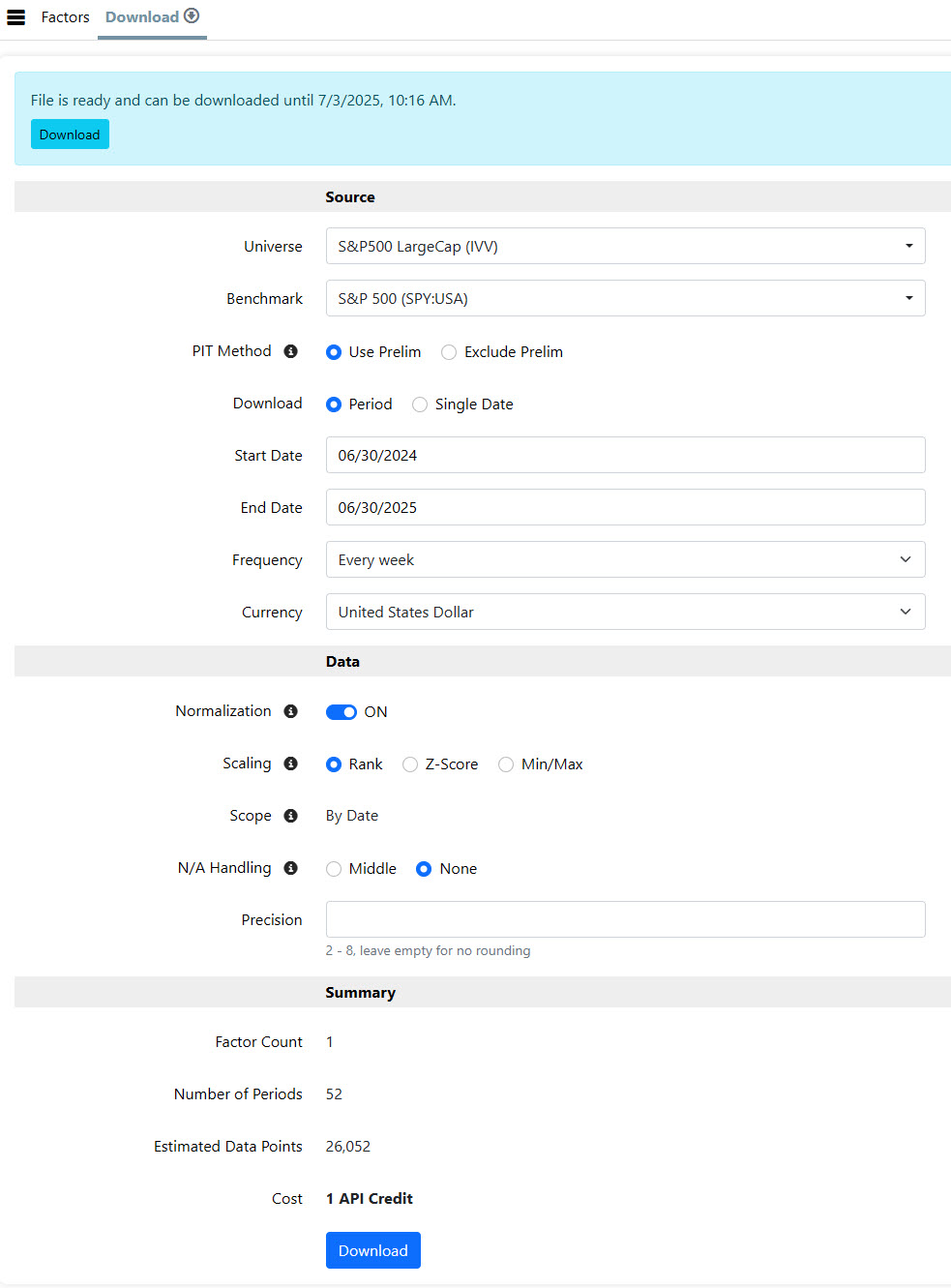
Task: Toggle Normalization switch off
Action: click(342, 712)
